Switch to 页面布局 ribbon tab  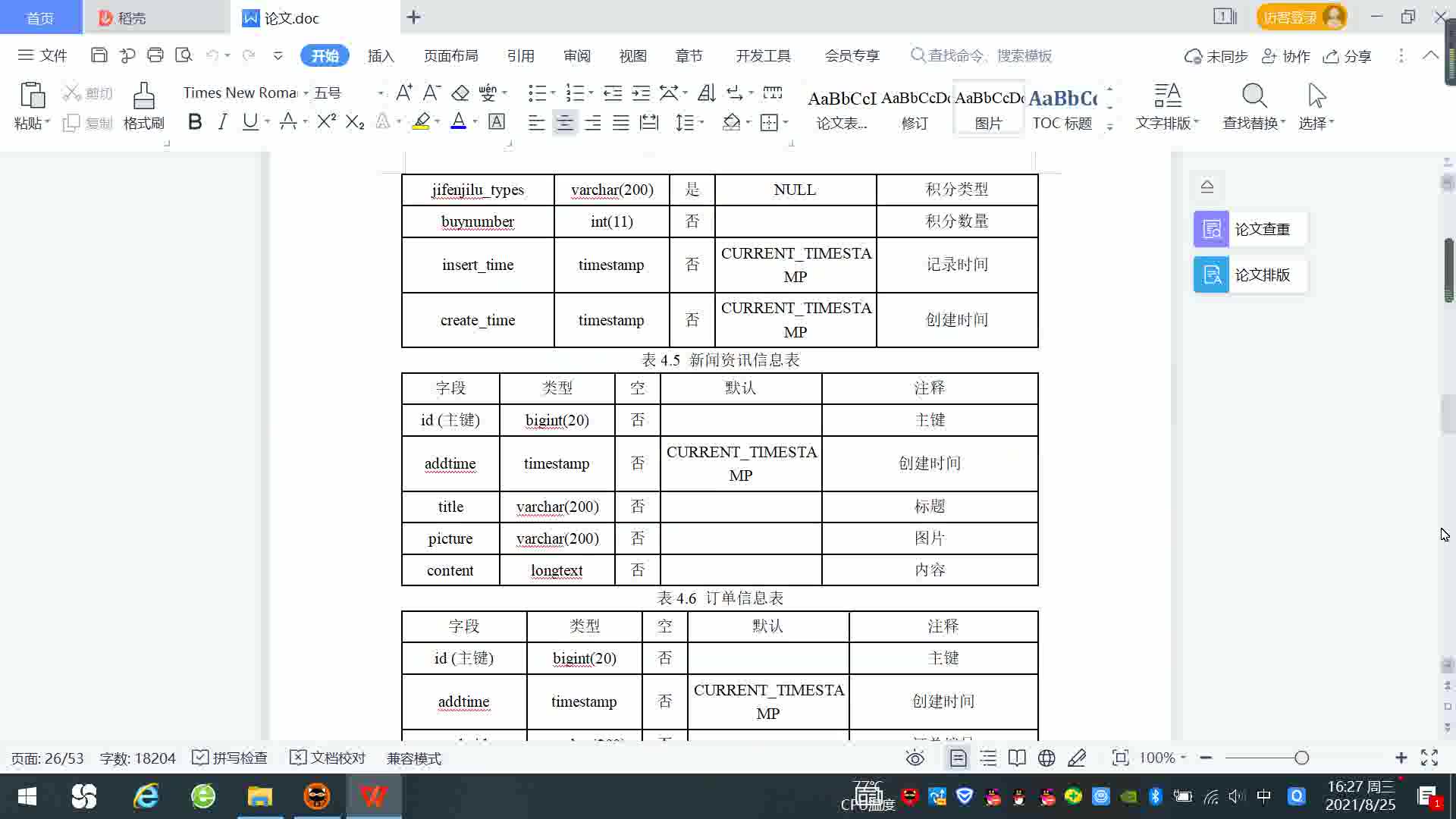pyautogui.click(x=450, y=55)
